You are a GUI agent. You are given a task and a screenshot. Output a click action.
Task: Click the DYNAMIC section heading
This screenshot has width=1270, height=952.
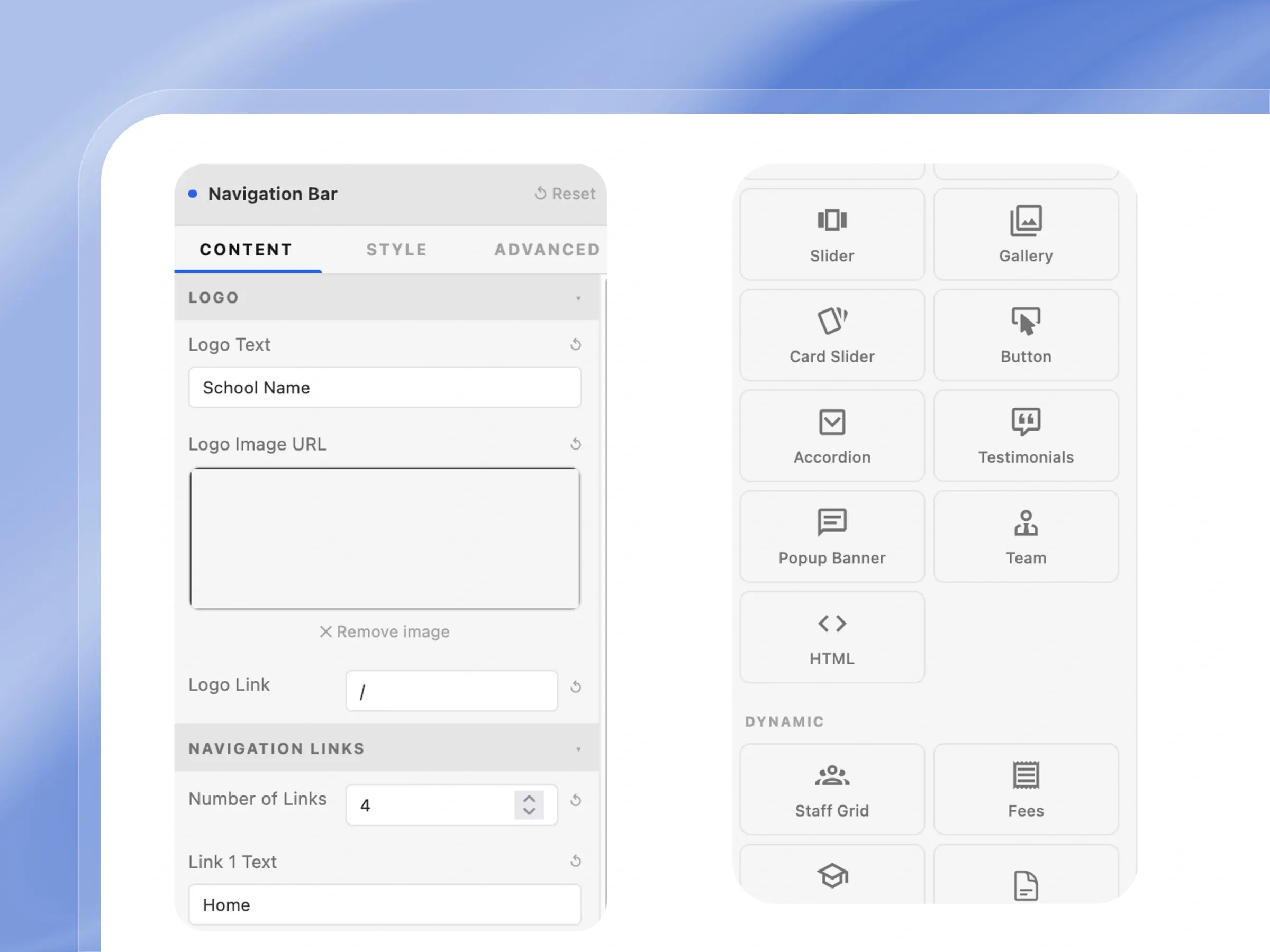(x=784, y=721)
